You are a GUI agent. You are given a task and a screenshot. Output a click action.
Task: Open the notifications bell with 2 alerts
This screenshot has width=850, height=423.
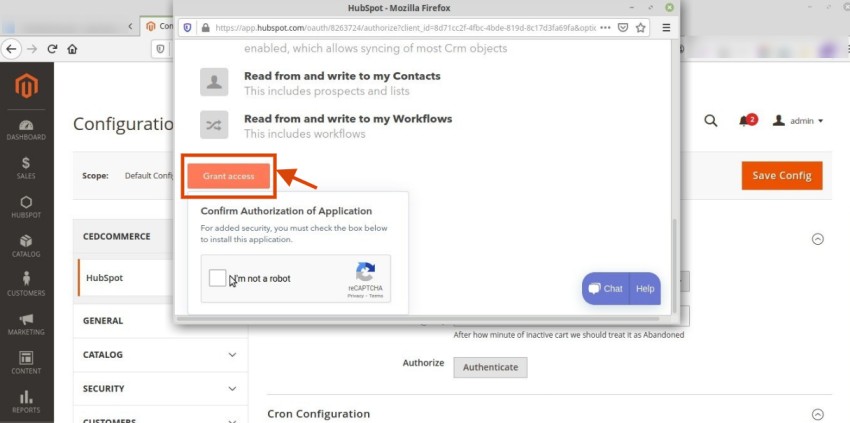(x=747, y=120)
